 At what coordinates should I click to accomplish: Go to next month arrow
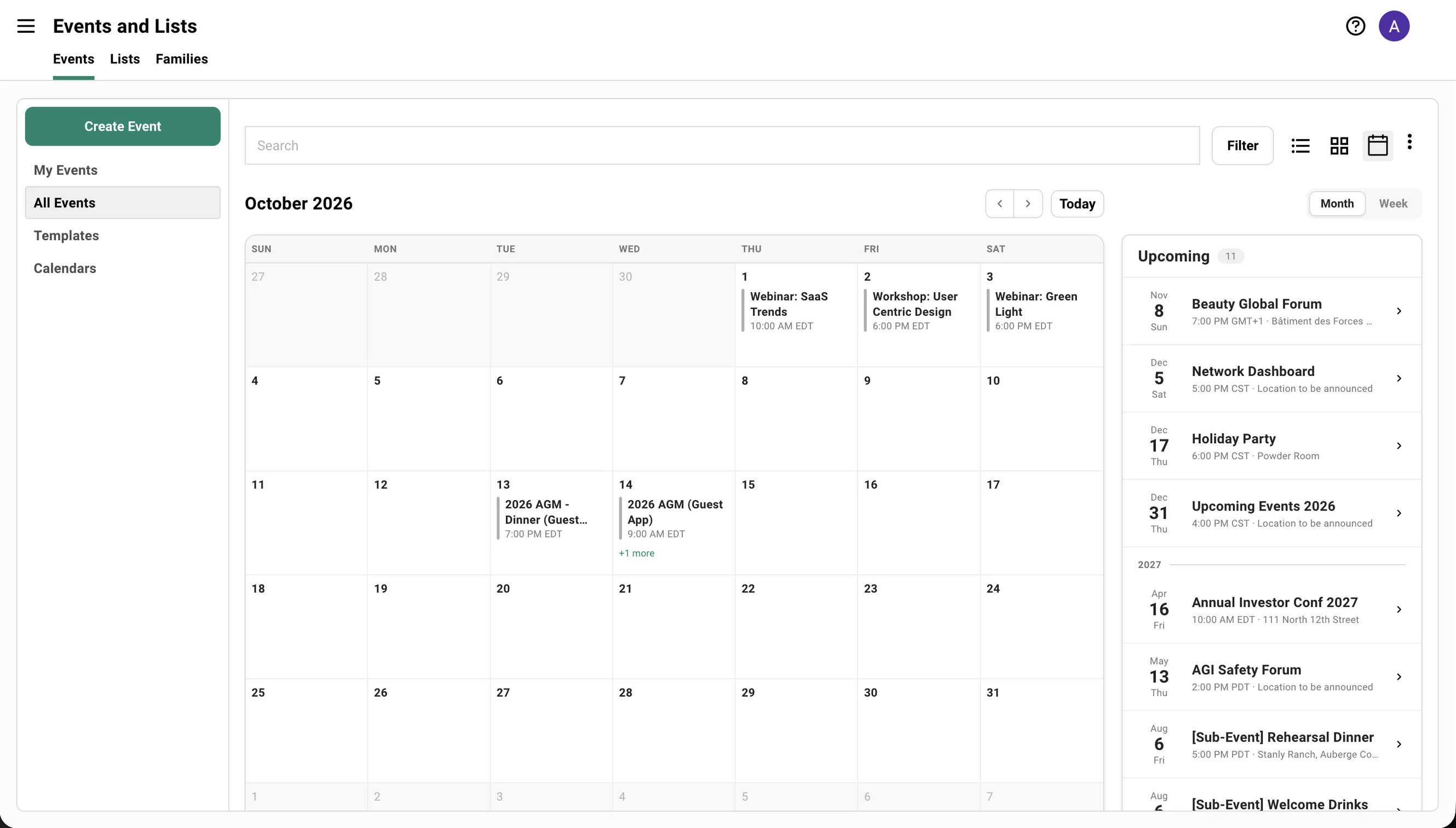(x=1028, y=204)
